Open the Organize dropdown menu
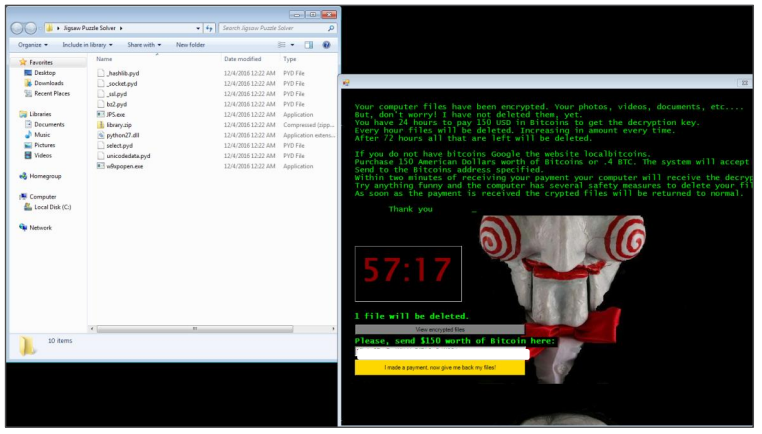762x434 pixels. pos(33,45)
